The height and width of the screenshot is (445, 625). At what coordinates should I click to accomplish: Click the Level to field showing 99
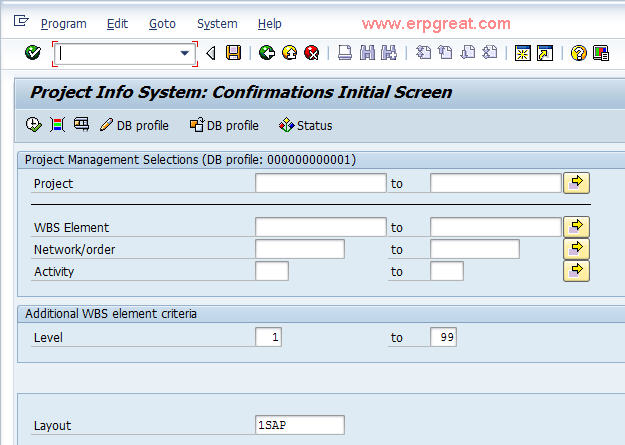(x=443, y=337)
